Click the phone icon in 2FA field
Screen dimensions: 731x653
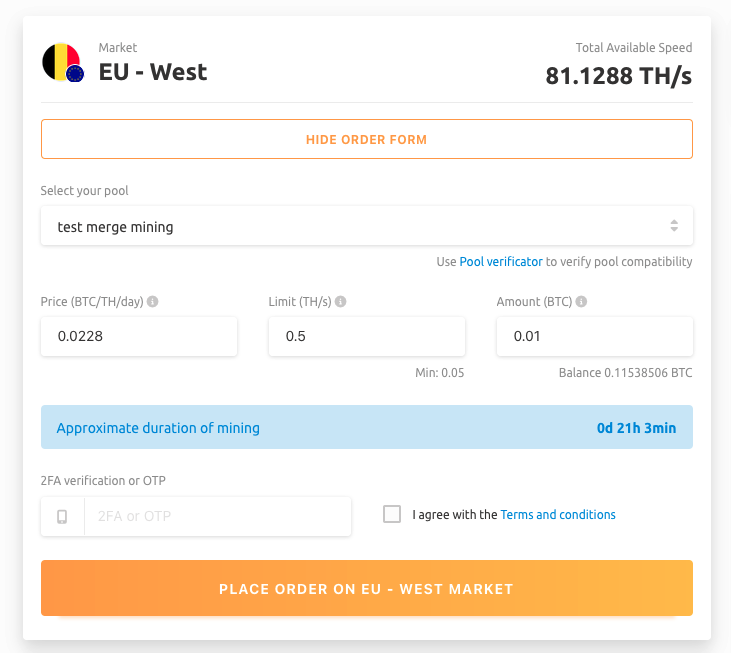pos(62,516)
